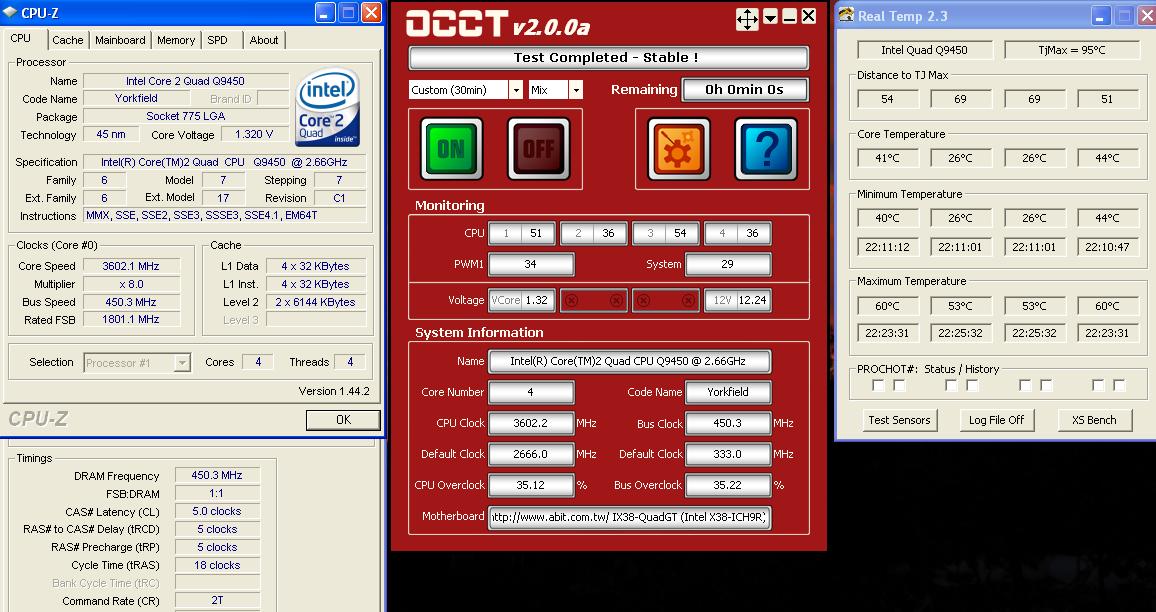Click the Remaining time field showing 0h 0min 0s
Image resolution: width=1156 pixels, height=612 pixels.
click(745, 90)
